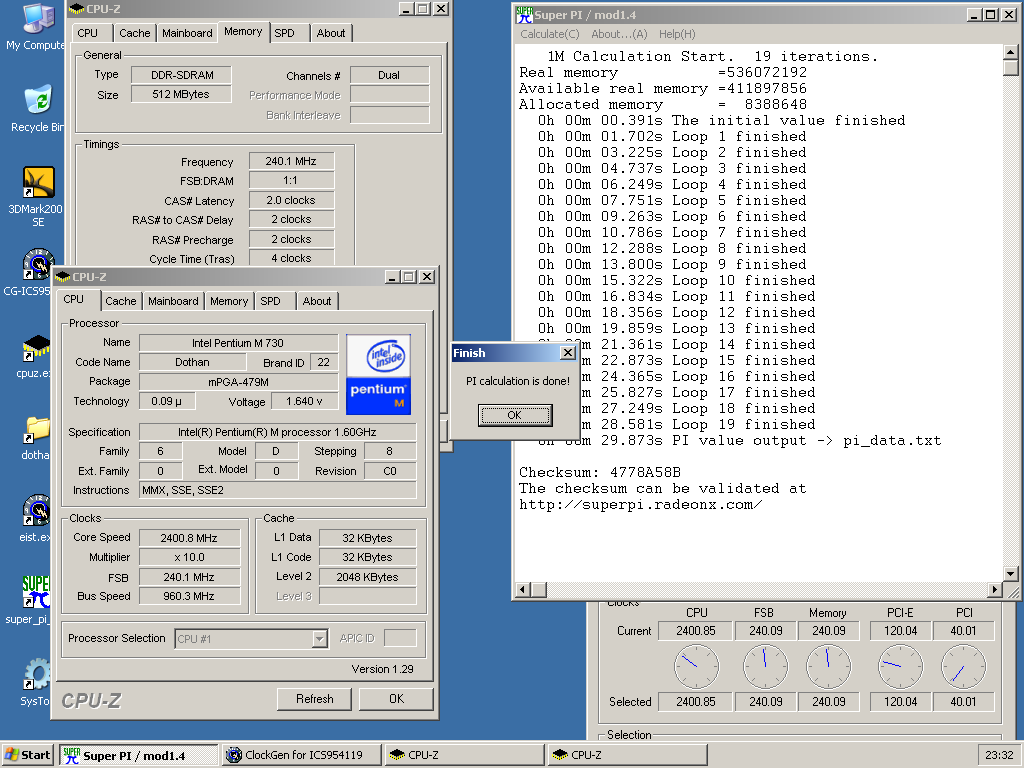This screenshot has width=1024, height=768.
Task: Click the CPU-Z chip icon in front window title bar
Action: pos(63,277)
